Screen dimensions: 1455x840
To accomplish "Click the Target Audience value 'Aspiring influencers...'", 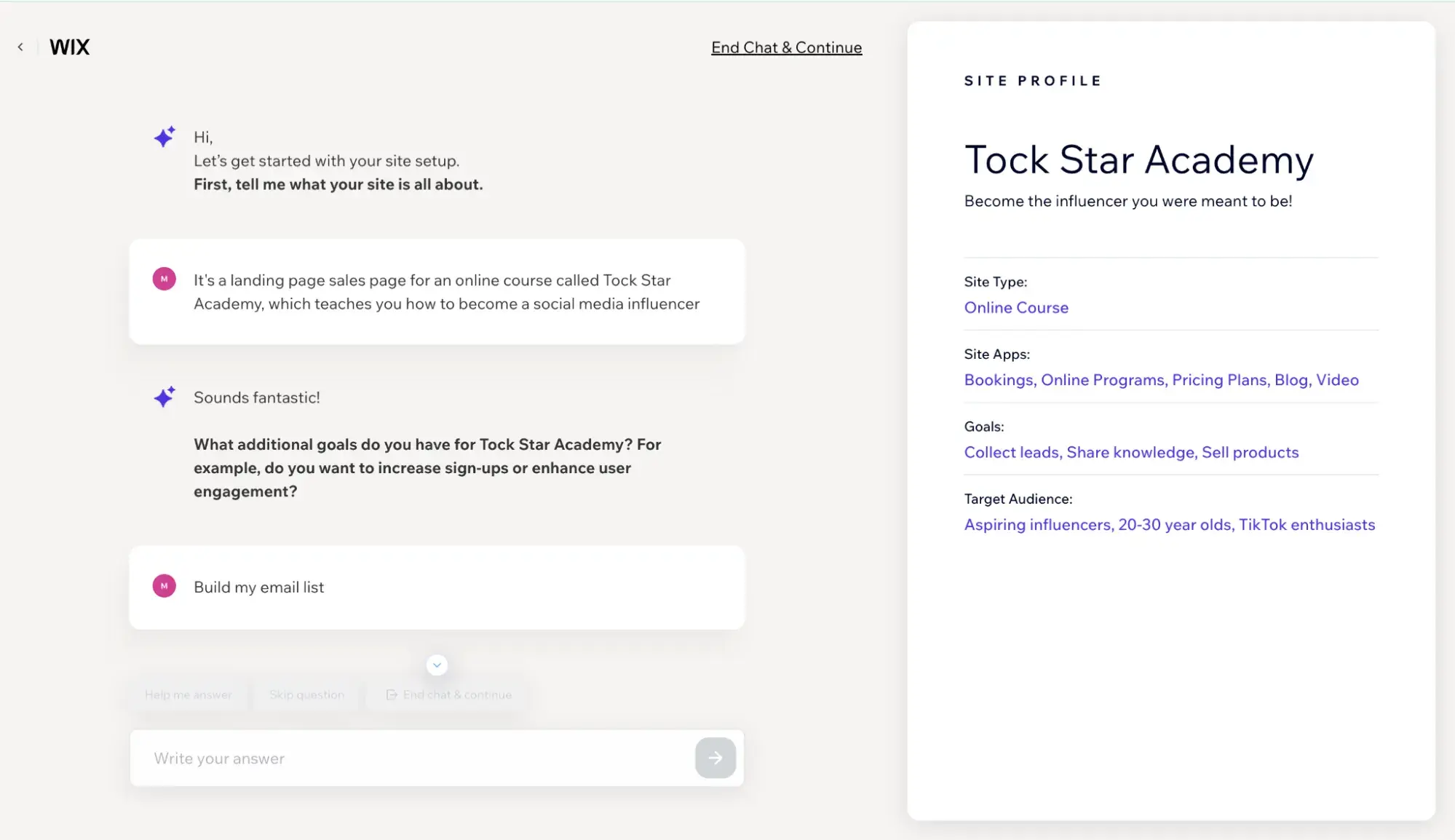I will (1170, 525).
